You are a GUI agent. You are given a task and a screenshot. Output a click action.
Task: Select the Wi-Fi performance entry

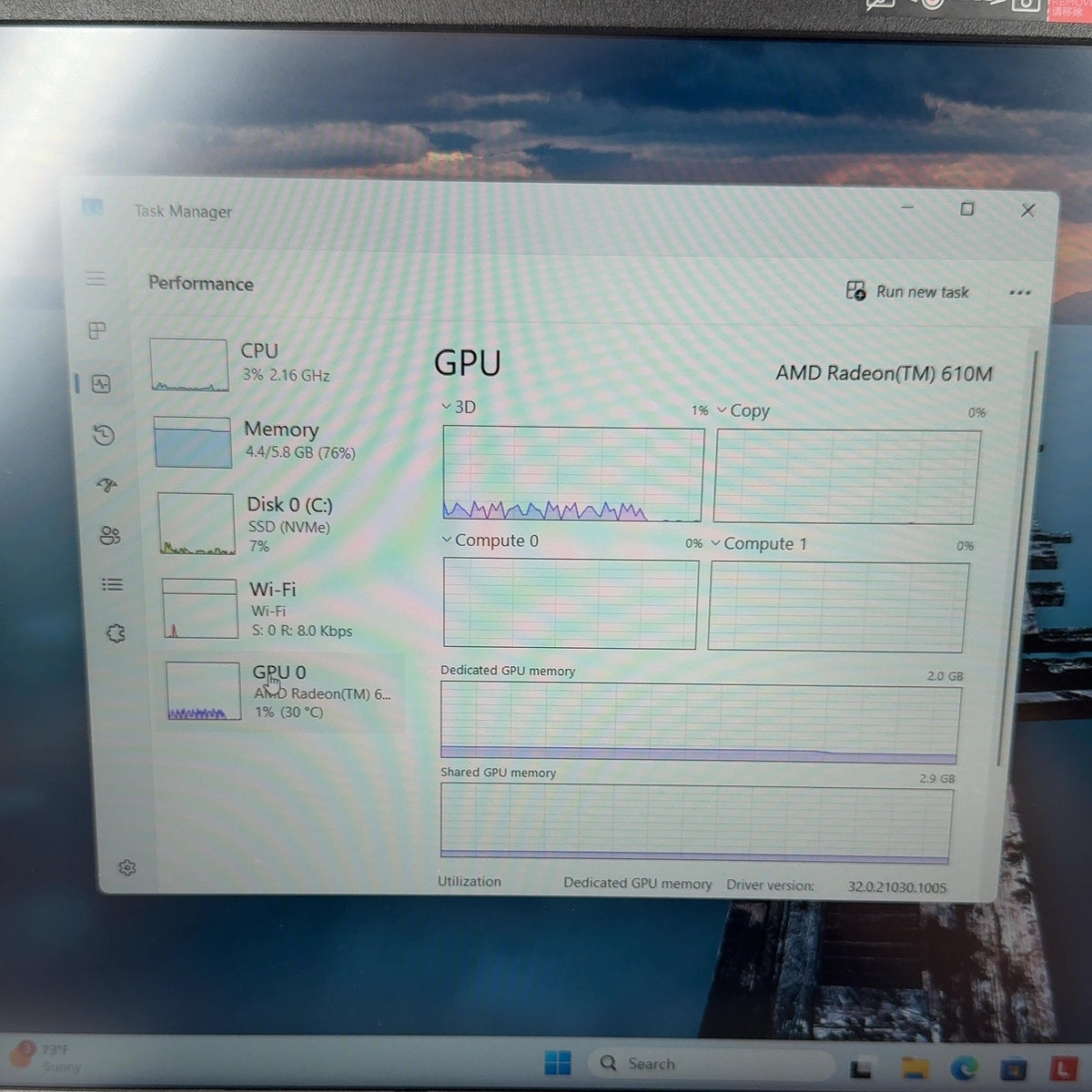pyautogui.click(x=282, y=609)
